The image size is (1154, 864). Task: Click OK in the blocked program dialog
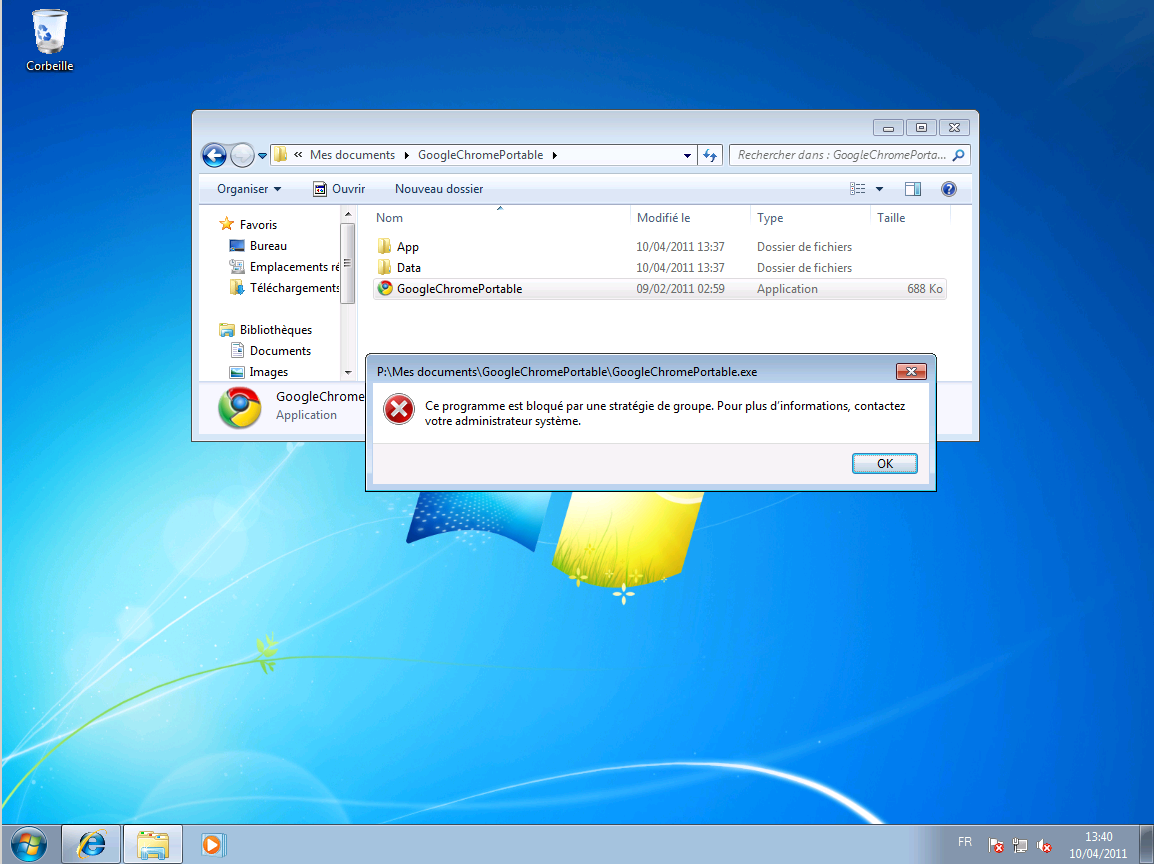pyautogui.click(x=885, y=464)
